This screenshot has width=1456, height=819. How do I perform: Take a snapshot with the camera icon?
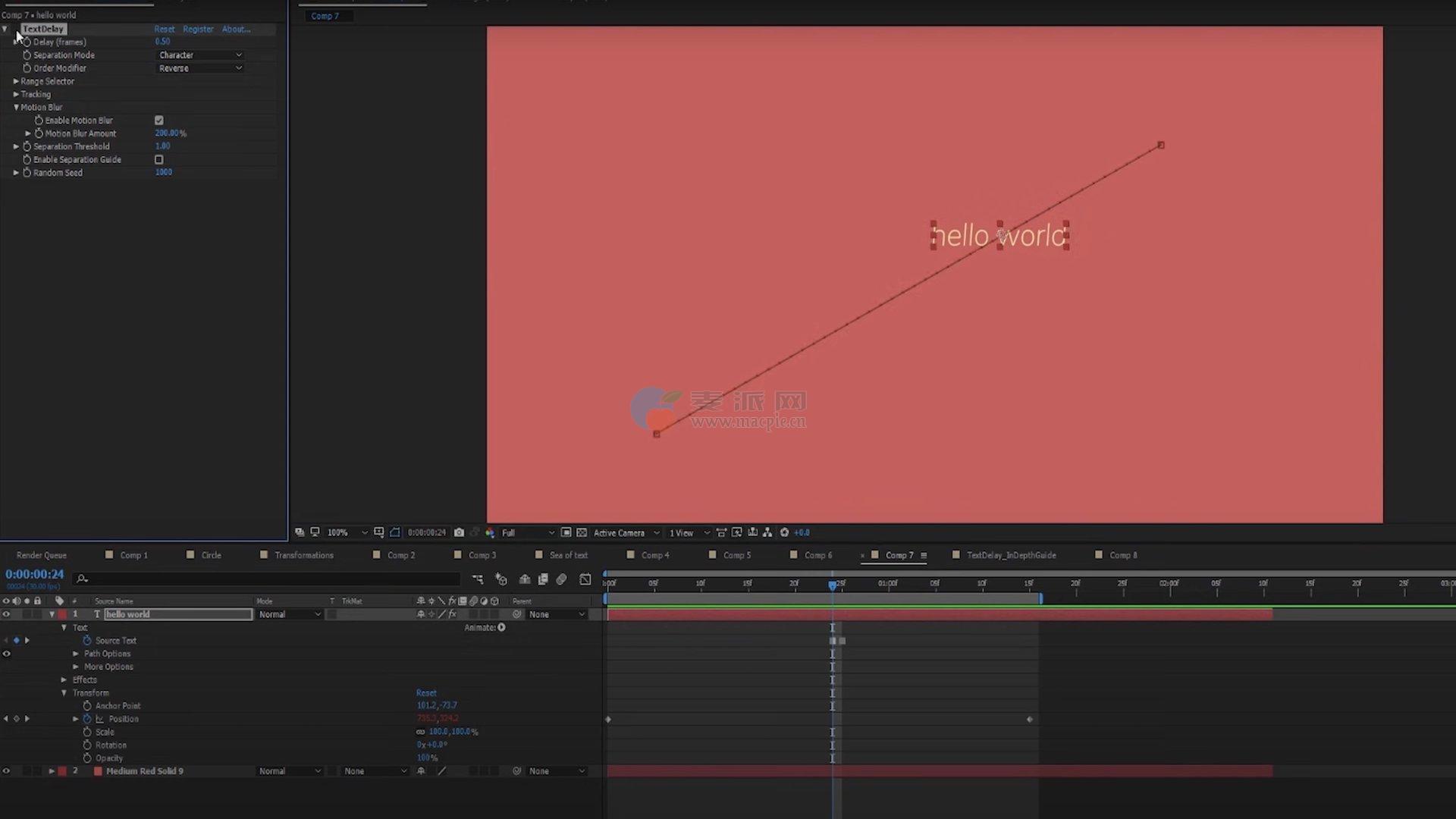tap(459, 532)
